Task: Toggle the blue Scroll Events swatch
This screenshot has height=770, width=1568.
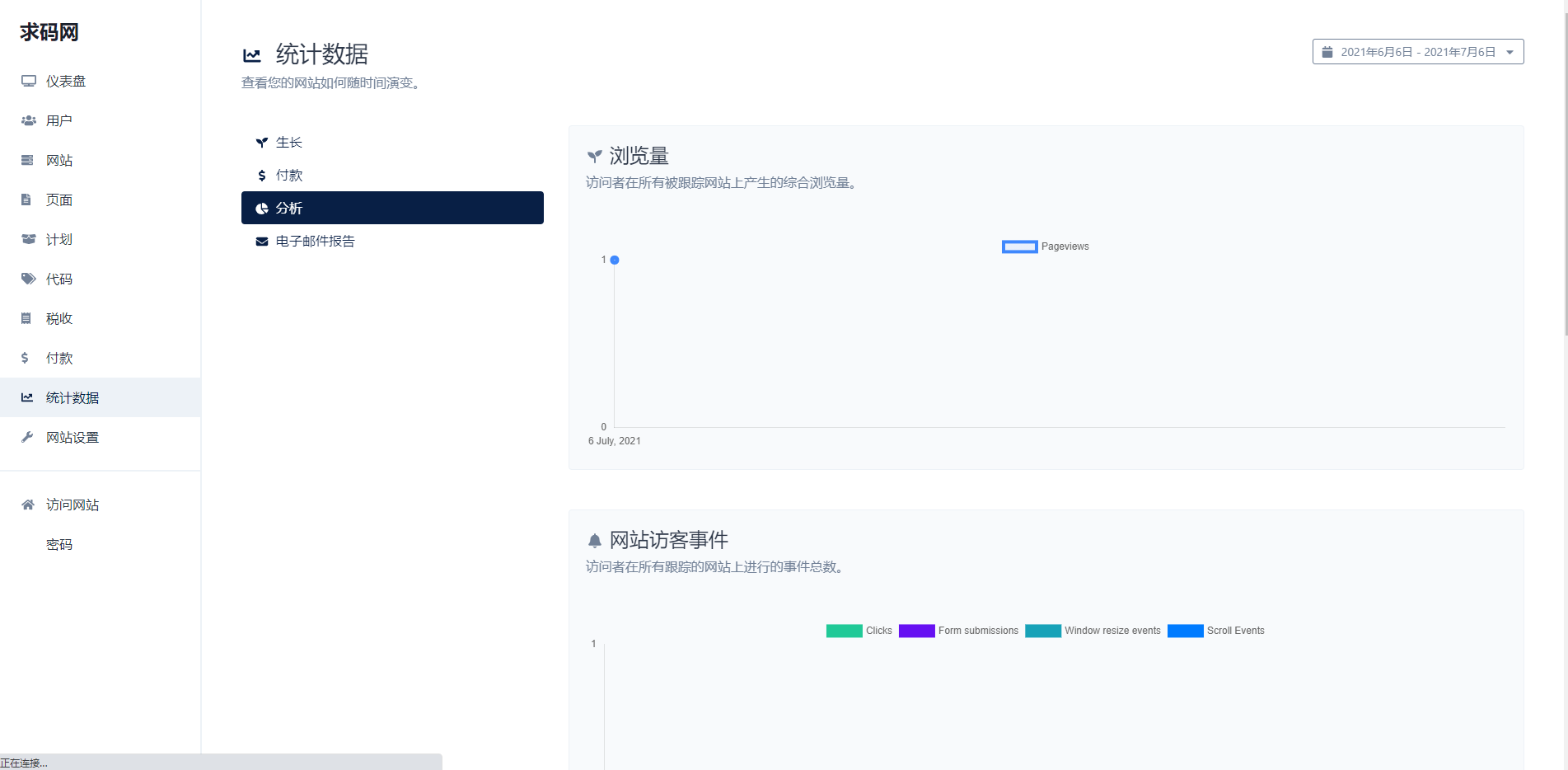Action: (1186, 631)
